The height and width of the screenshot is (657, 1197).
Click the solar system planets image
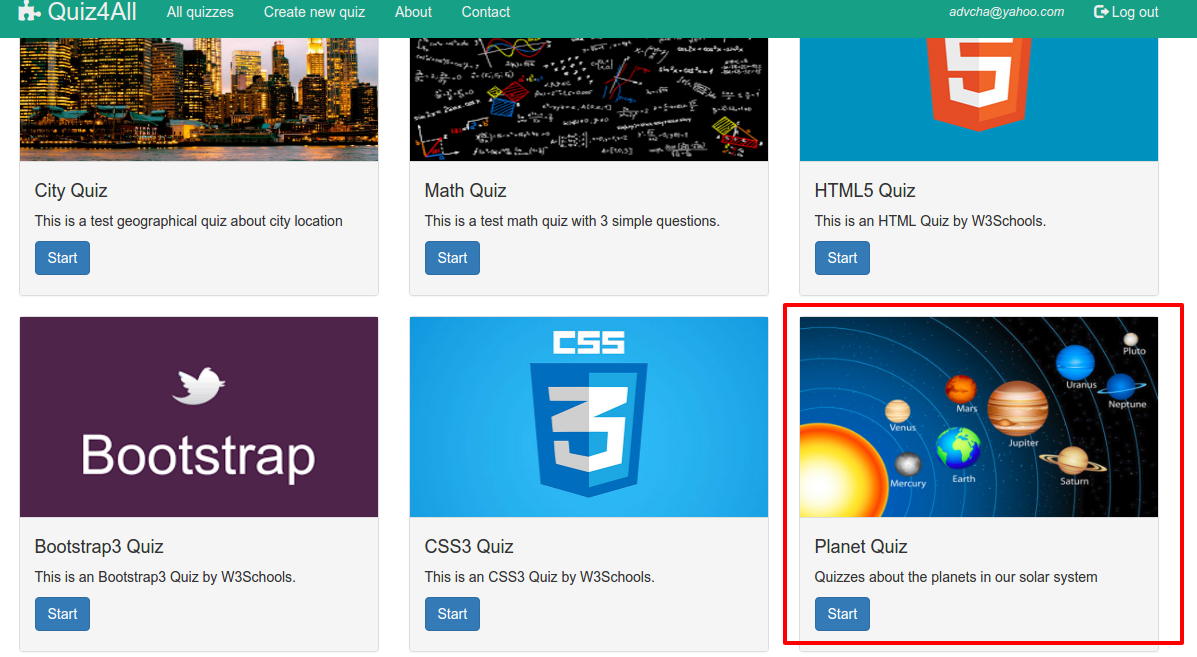(978, 417)
